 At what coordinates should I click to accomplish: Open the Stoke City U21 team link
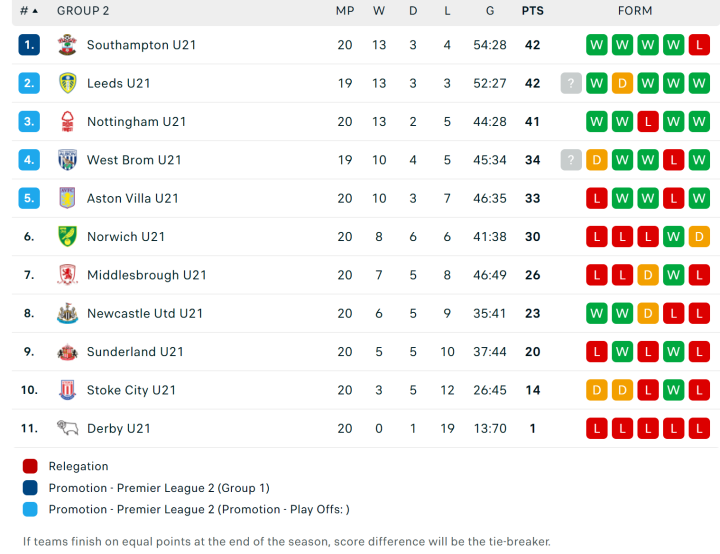pos(131,390)
